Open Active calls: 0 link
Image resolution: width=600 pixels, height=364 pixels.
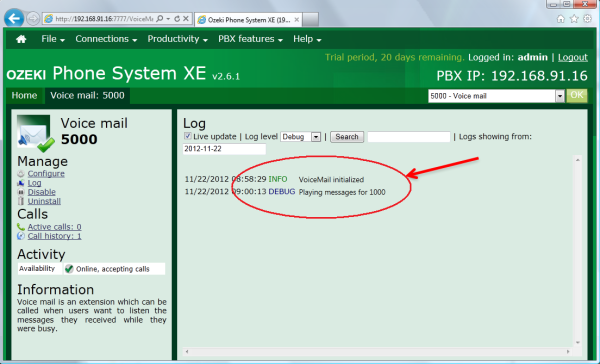pyautogui.click(x=54, y=227)
